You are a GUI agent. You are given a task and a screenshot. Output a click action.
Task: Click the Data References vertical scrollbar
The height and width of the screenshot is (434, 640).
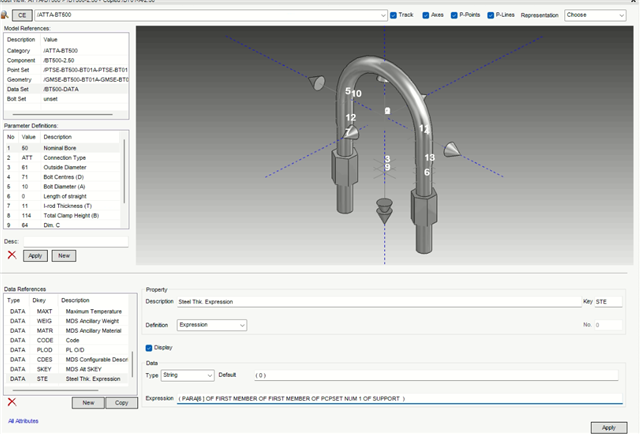[x=132, y=365]
